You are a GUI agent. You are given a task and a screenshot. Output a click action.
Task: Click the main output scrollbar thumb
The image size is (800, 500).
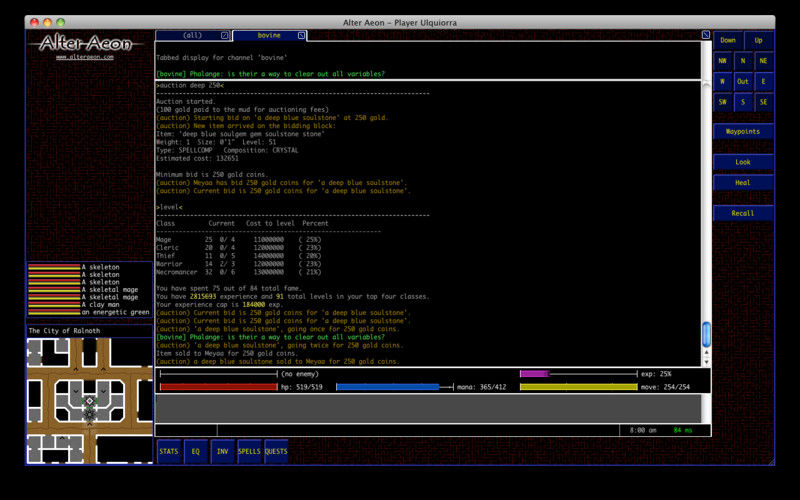click(x=706, y=333)
